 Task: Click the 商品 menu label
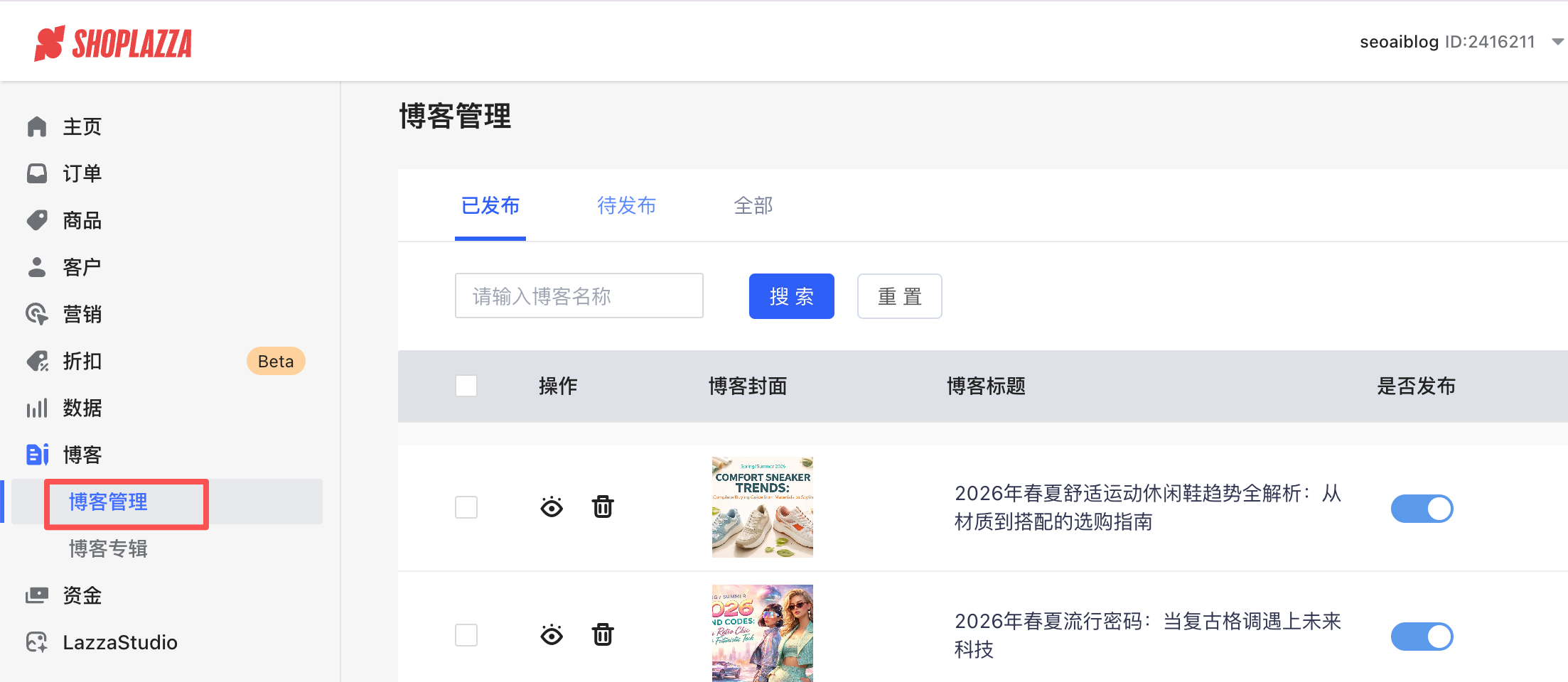(82, 220)
